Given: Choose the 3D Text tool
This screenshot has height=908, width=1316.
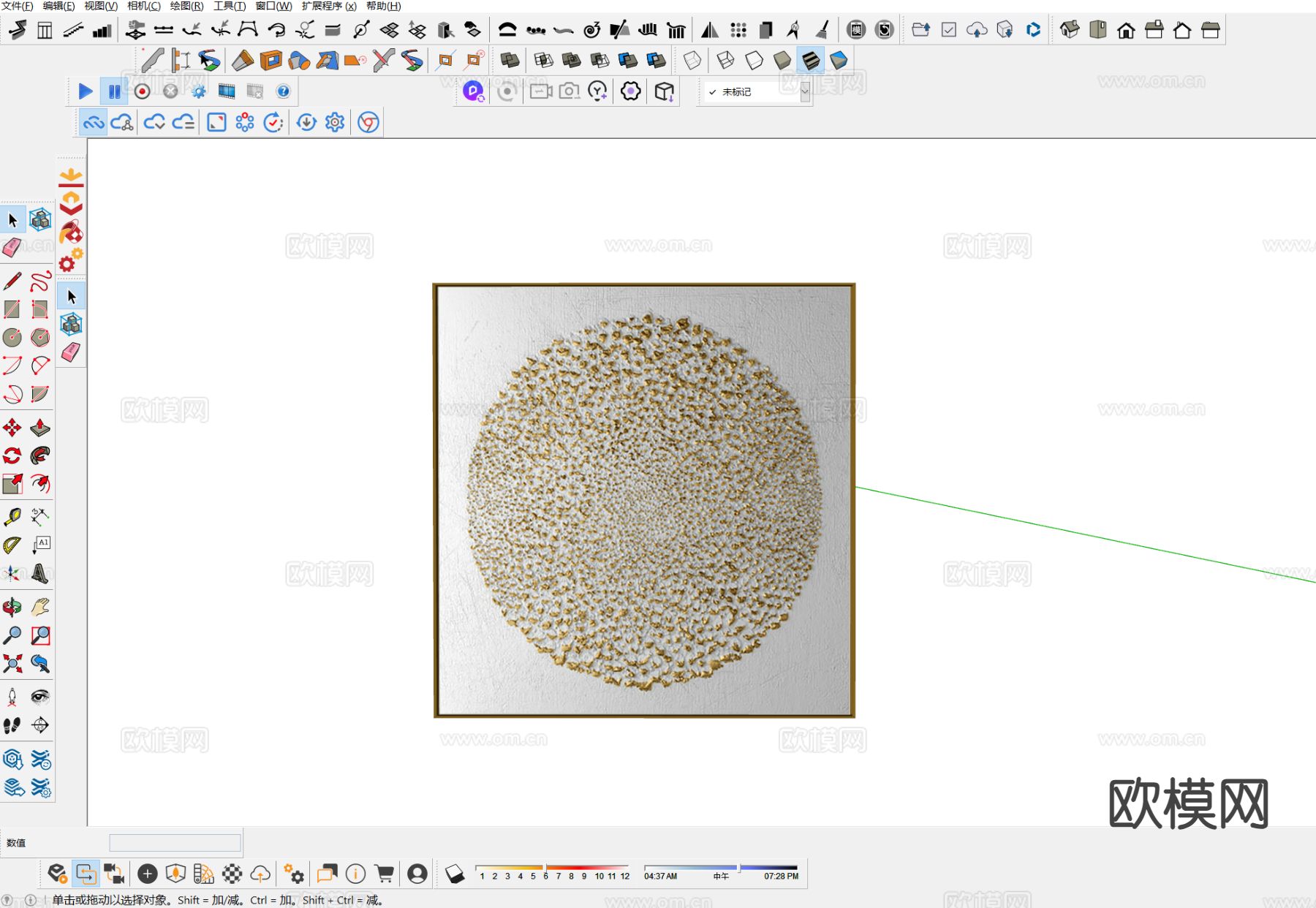Looking at the screenshot, I should click(40, 574).
